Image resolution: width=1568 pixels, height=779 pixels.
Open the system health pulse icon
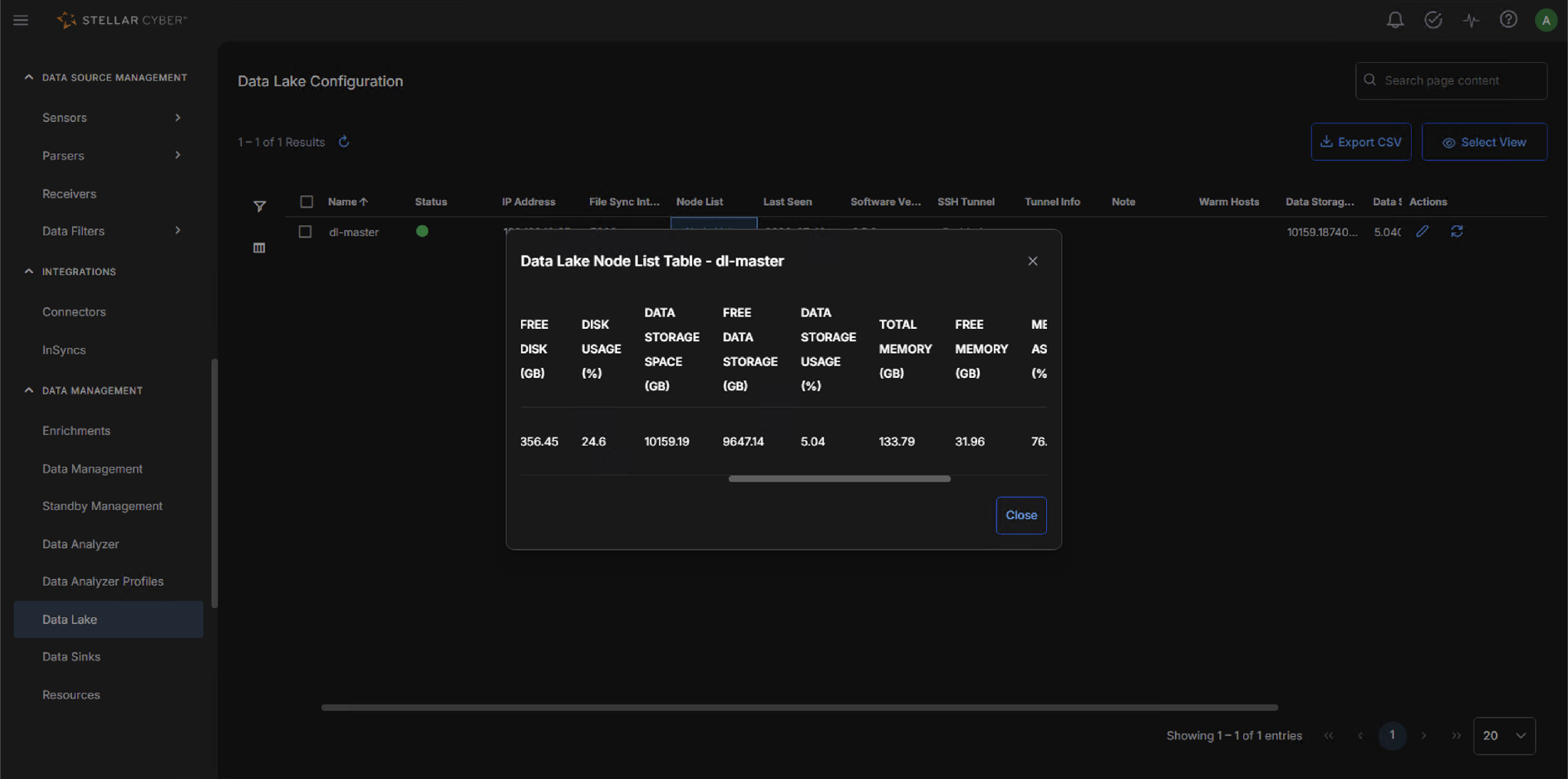(x=1471, y=20)
